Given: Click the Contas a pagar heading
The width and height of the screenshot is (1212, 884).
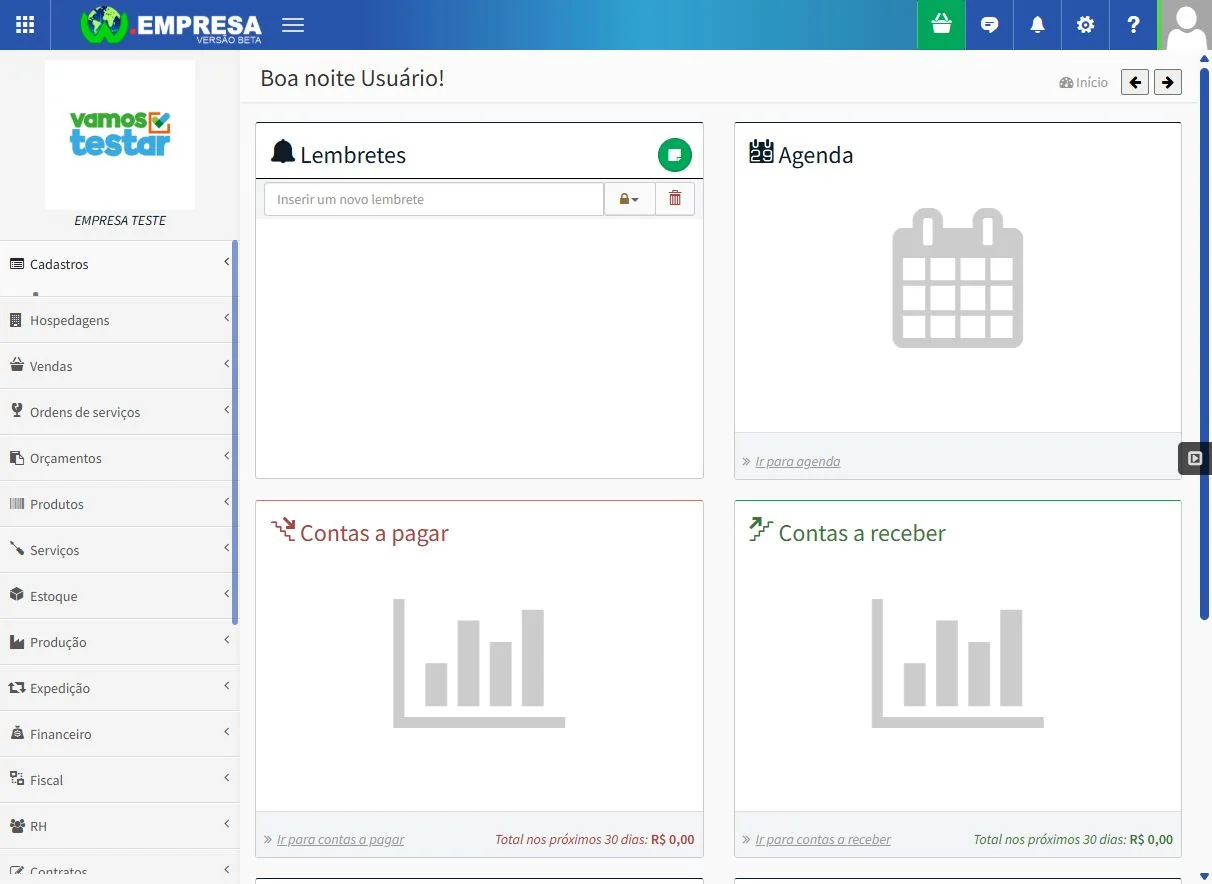Looking at the screenshot, I should click(x=374, y=533).
